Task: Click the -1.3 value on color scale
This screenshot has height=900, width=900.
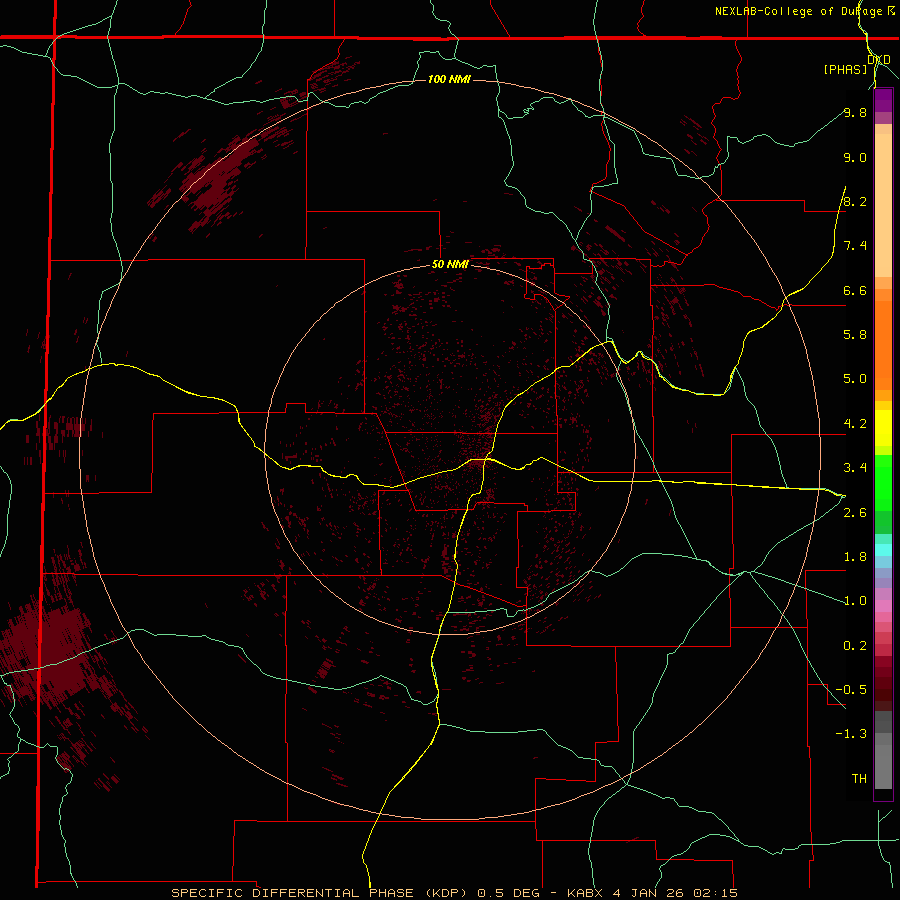Action: tap(851, 734)
